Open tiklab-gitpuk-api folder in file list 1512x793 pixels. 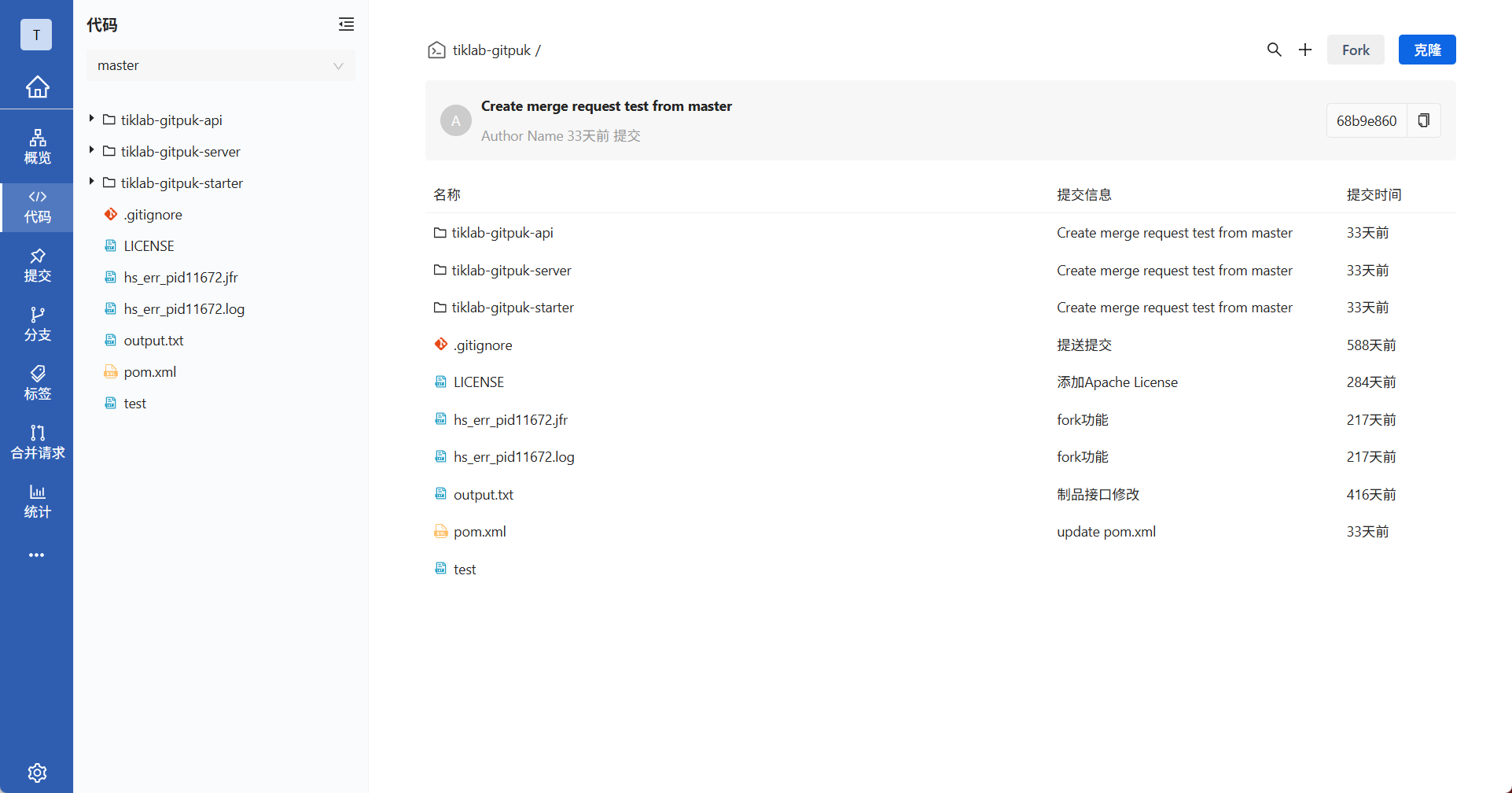(502, 233)
